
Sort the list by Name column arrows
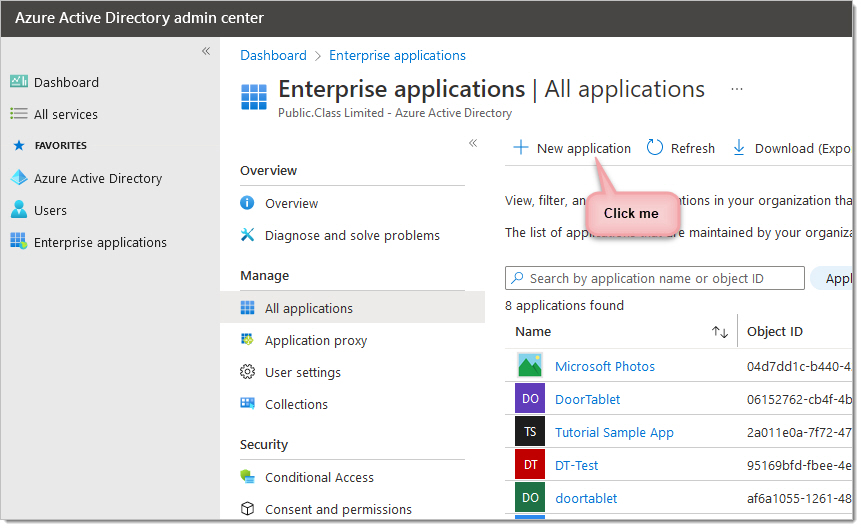coord(719,332)
